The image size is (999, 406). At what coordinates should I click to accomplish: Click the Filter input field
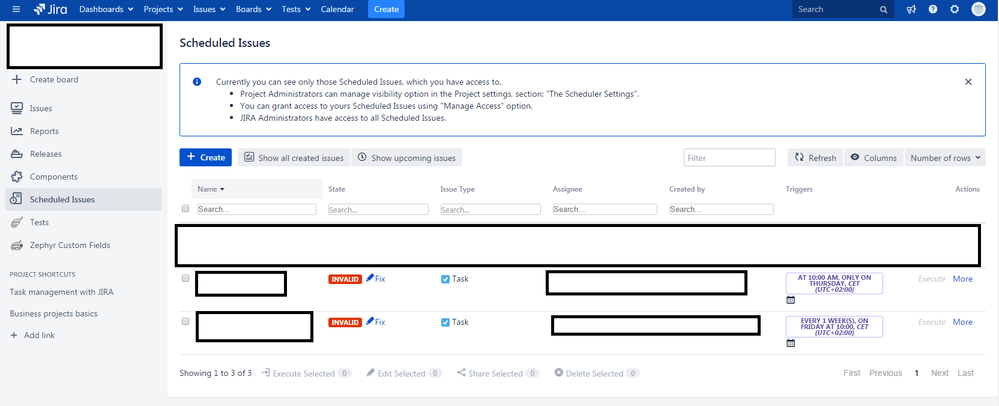click(729, 157)
